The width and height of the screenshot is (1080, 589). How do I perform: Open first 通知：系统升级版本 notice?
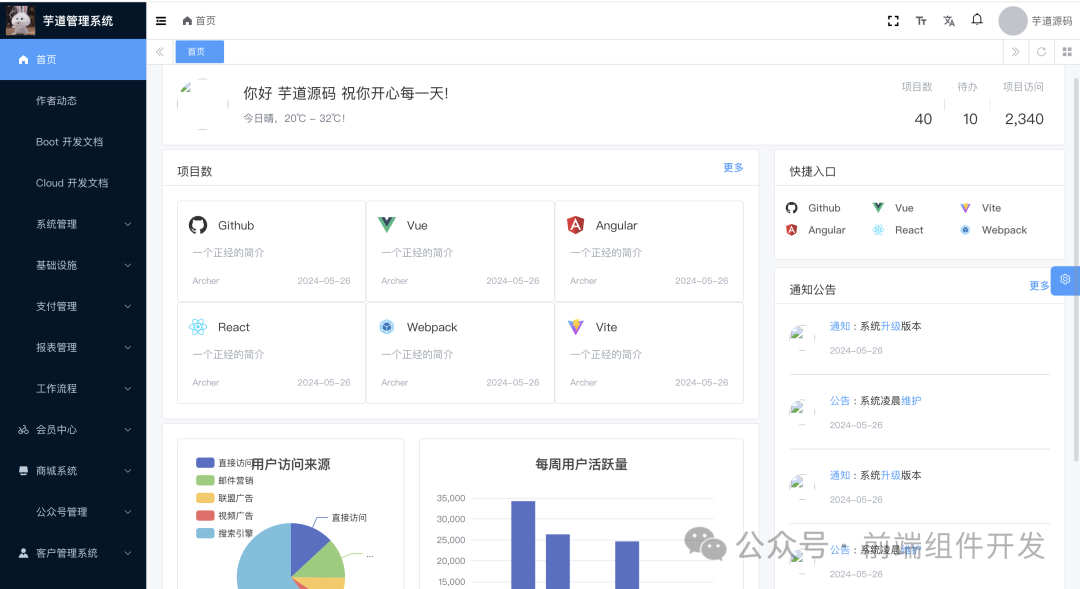click(875, 326)
